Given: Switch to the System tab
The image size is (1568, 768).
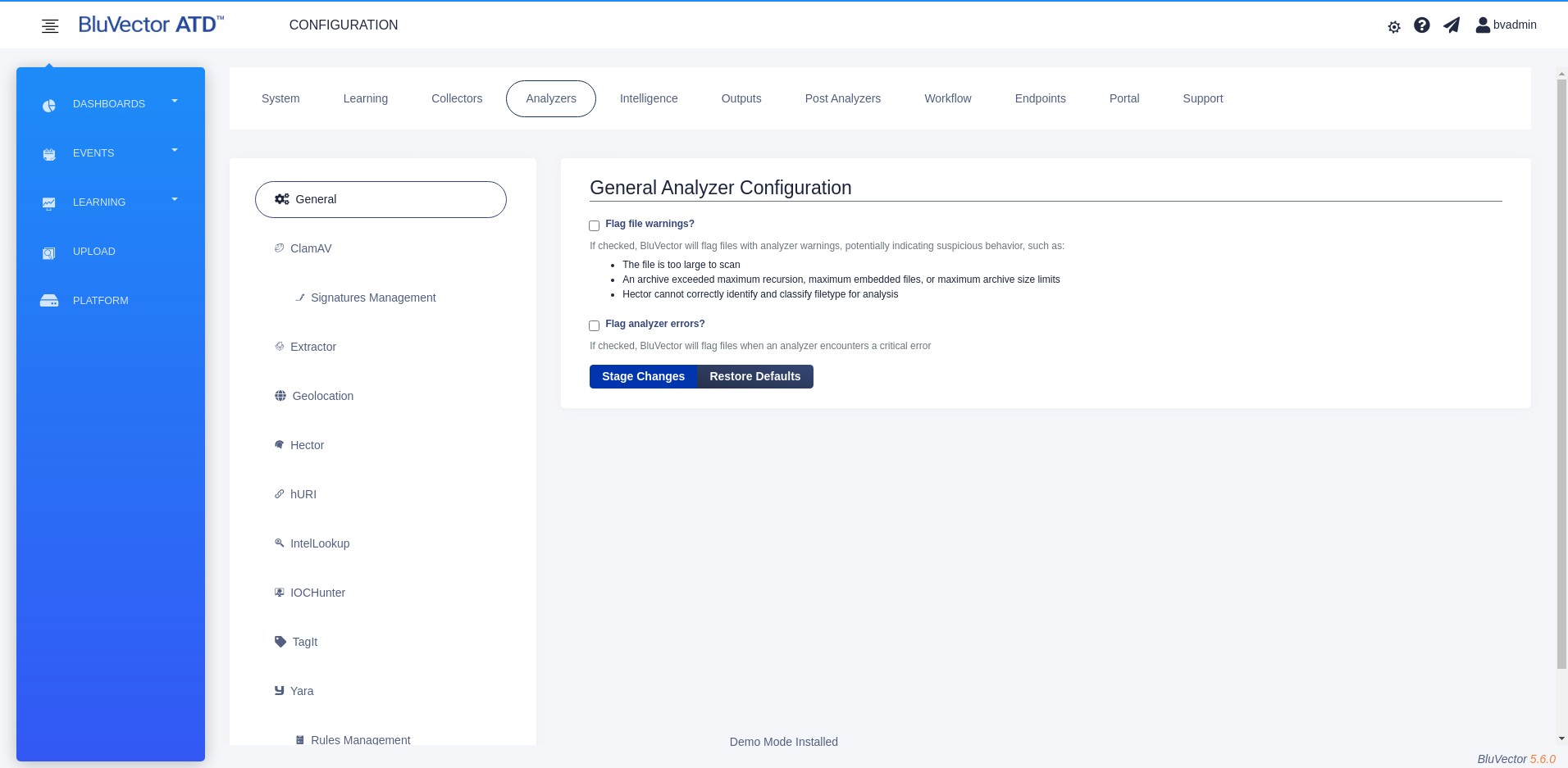Looking at the screenshot, I should (x=280, y=98).
